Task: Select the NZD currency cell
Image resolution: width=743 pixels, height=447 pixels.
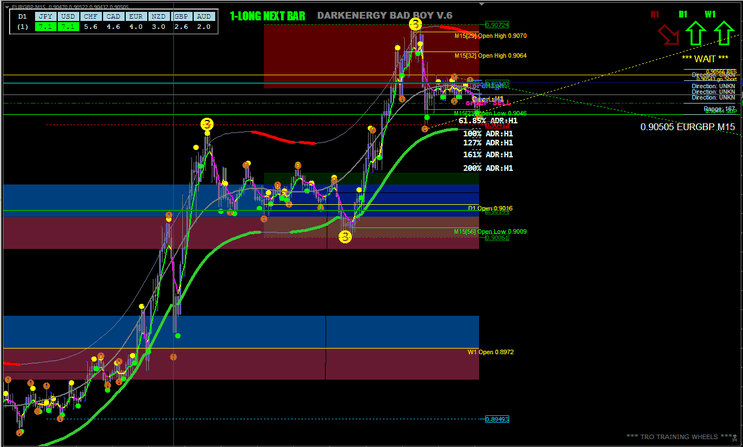Action: pos(160,16)
